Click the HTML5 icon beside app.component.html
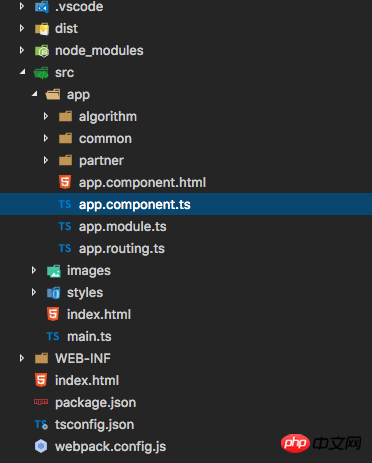 click(x=65, y=182)
